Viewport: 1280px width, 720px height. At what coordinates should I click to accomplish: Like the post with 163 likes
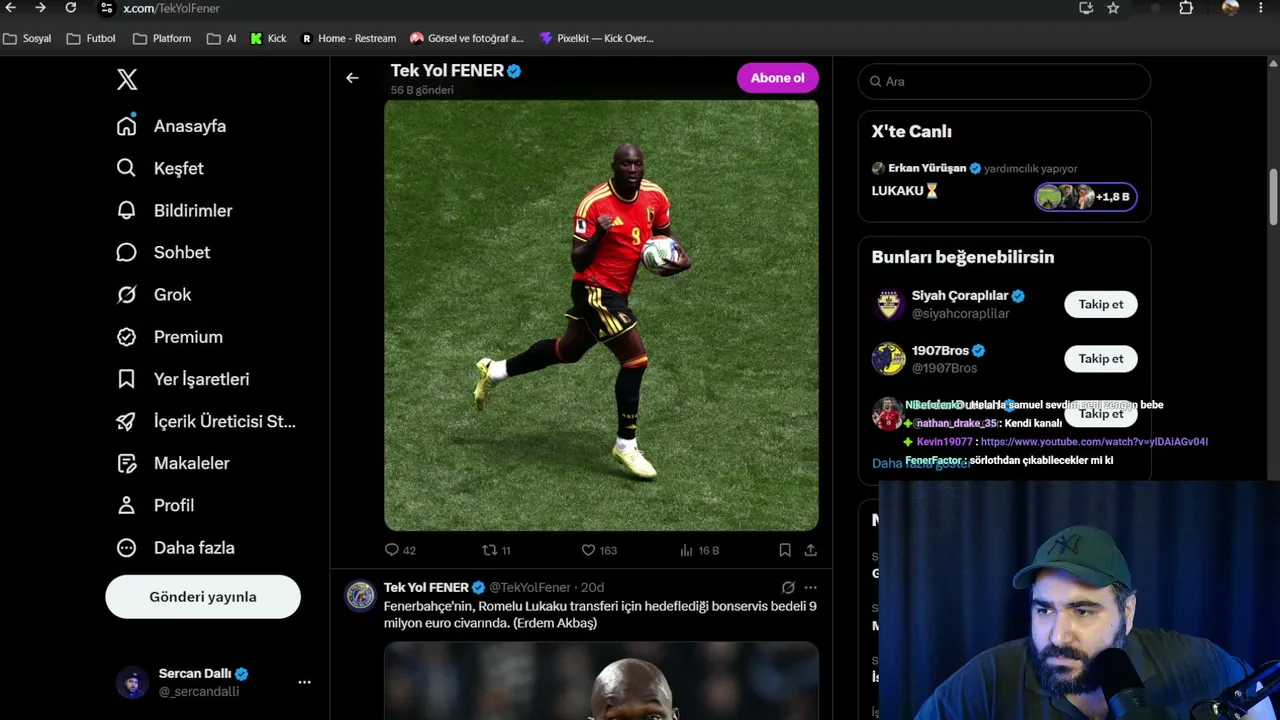[599, 550]
